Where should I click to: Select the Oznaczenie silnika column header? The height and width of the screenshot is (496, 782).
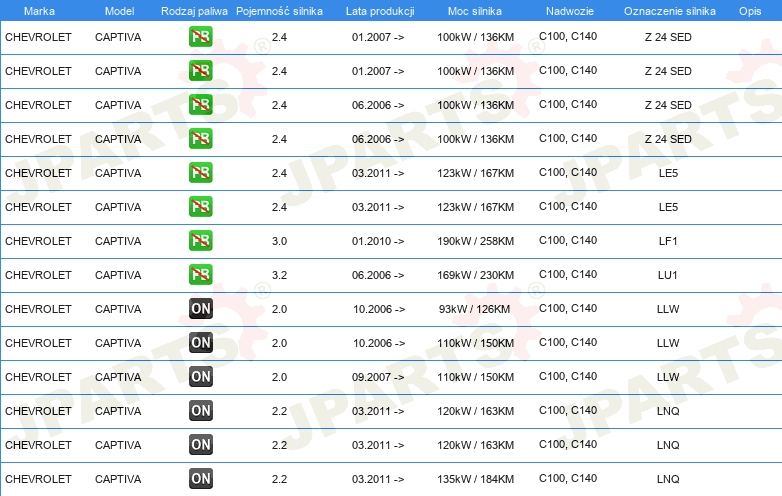[x=670, y=11]
